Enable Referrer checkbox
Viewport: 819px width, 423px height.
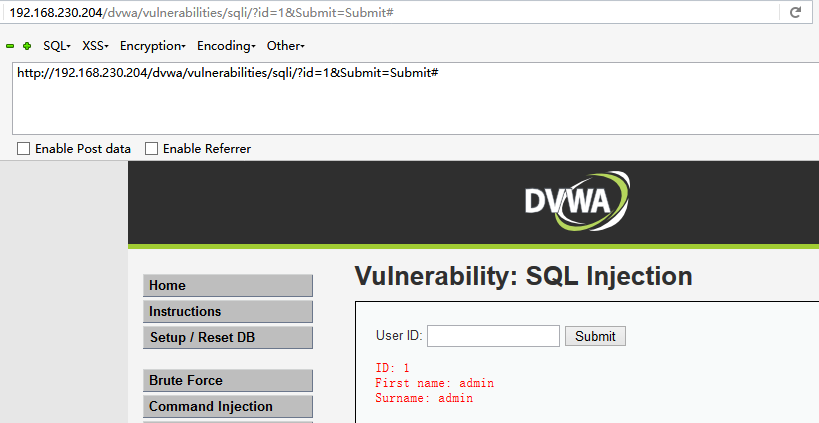tap(151, 149)
